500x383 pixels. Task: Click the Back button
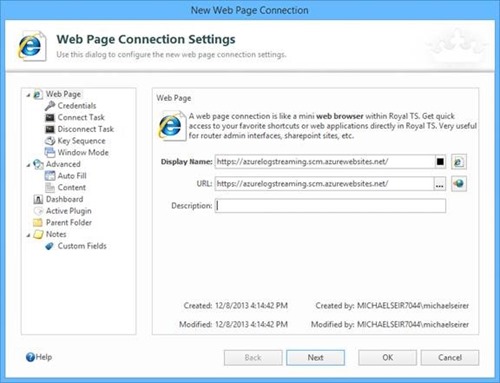[x=253, y=358]
